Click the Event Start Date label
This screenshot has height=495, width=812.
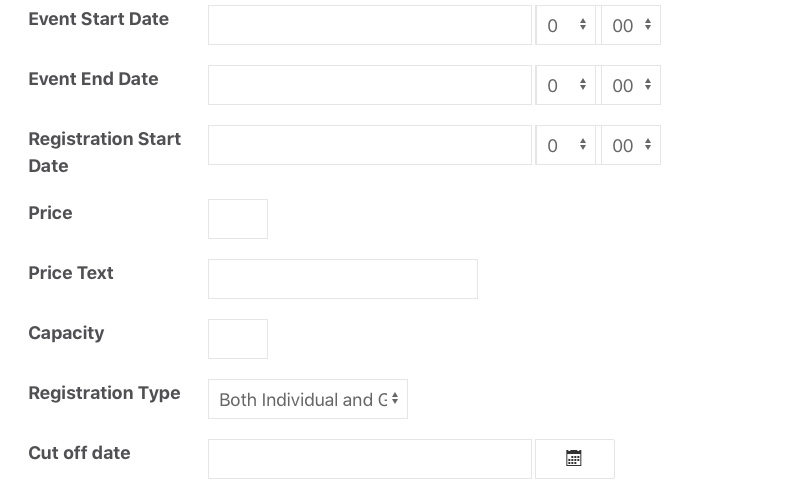tap(98, 19)
